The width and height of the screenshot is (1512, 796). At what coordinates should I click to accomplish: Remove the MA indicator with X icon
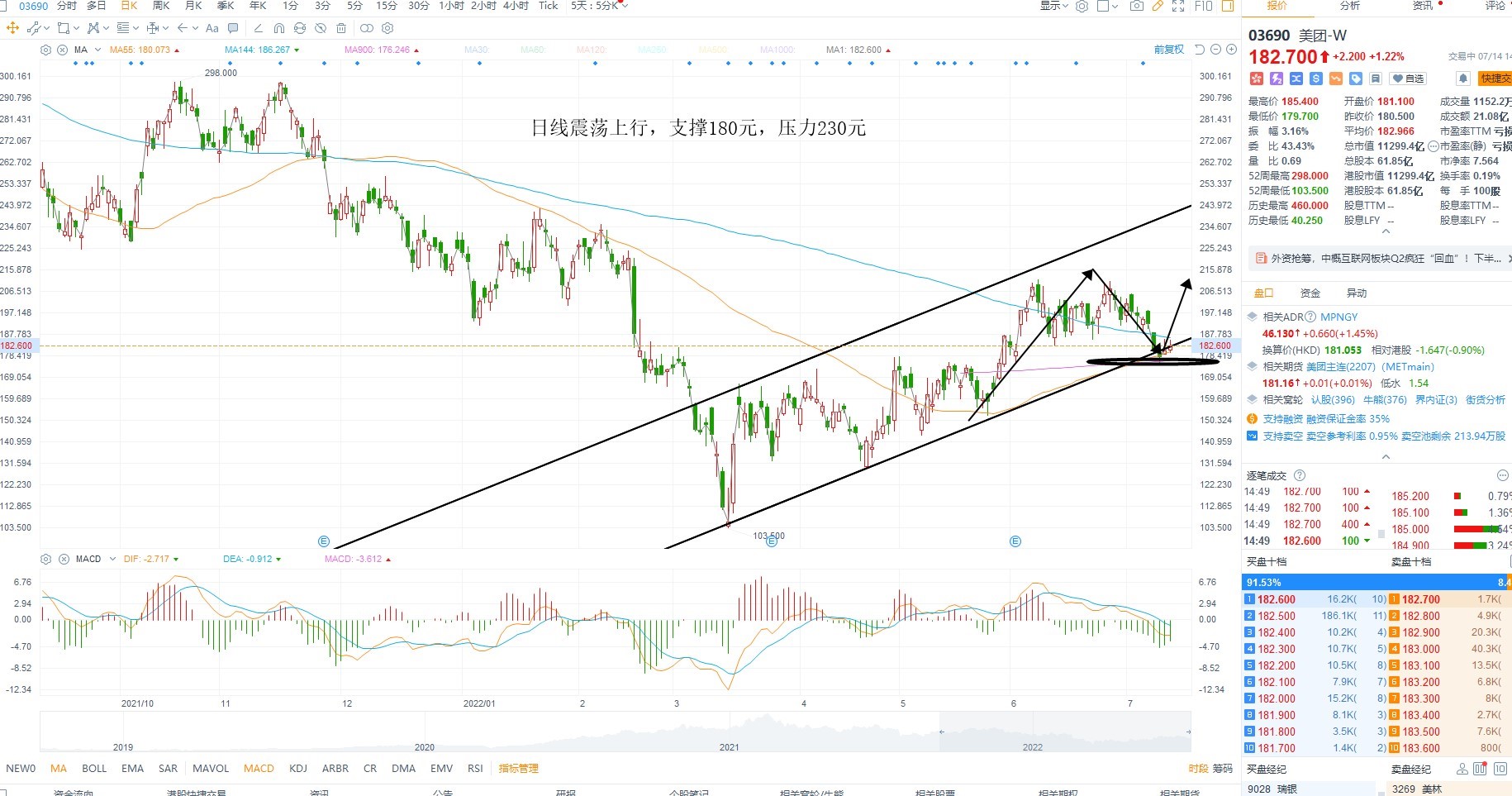62,50
